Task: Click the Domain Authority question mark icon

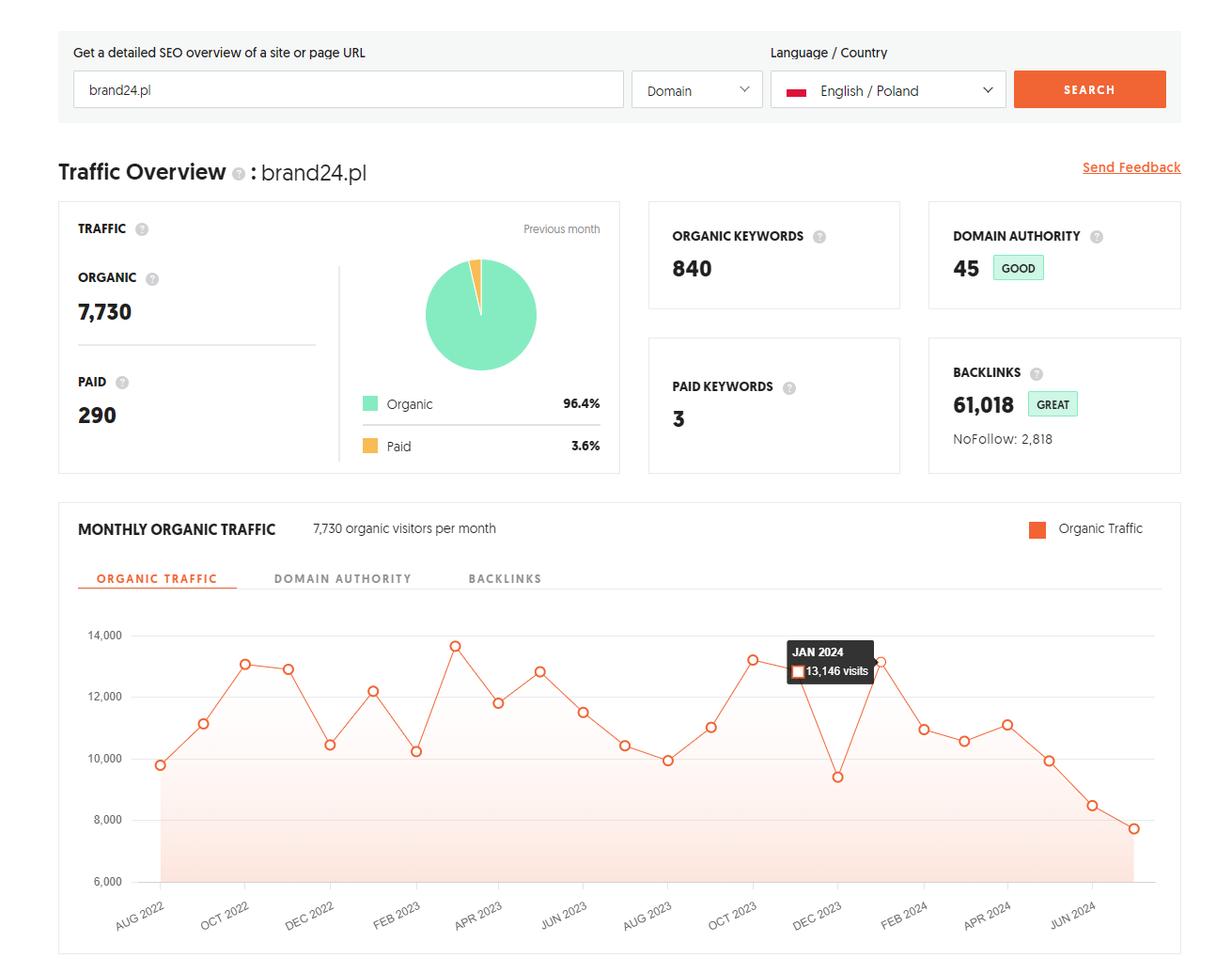Action: point(1097,236)
